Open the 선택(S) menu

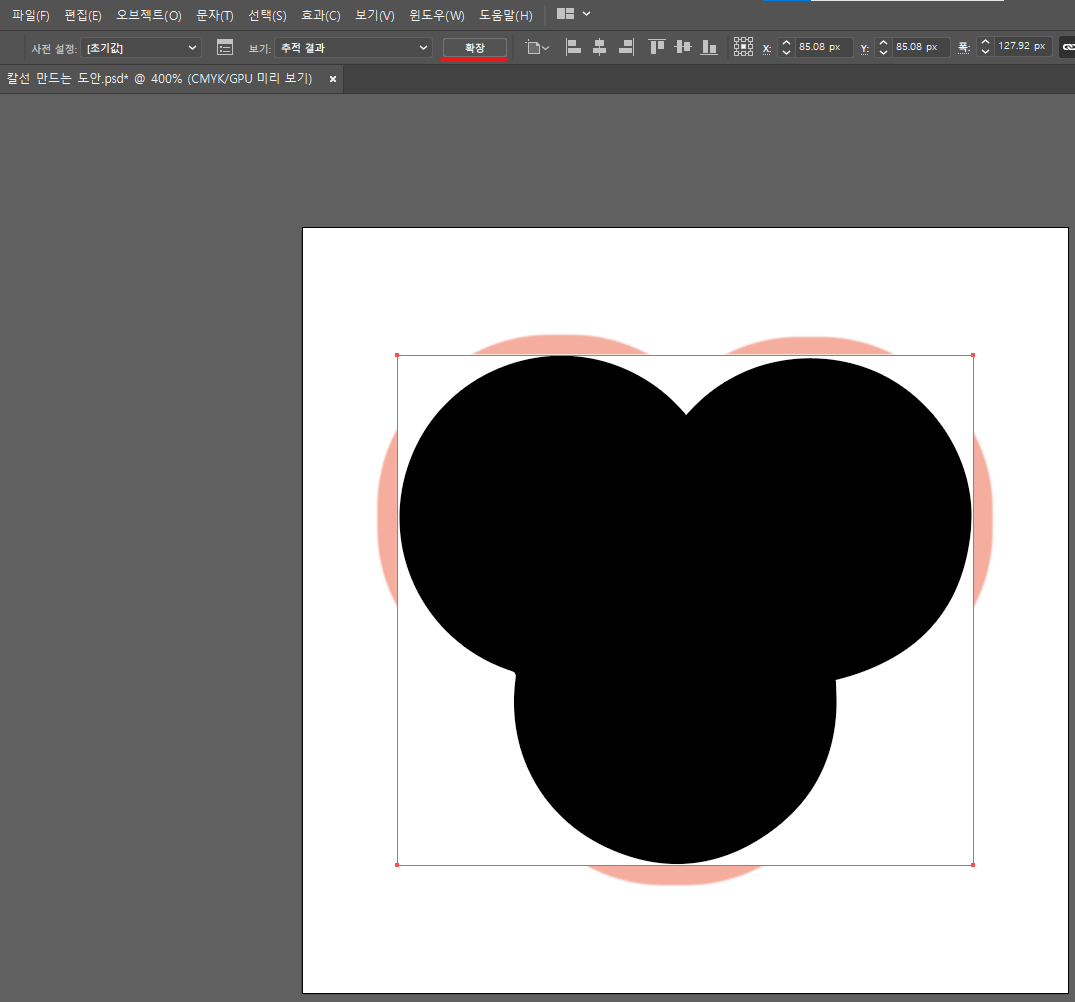[x=267, y=15]
